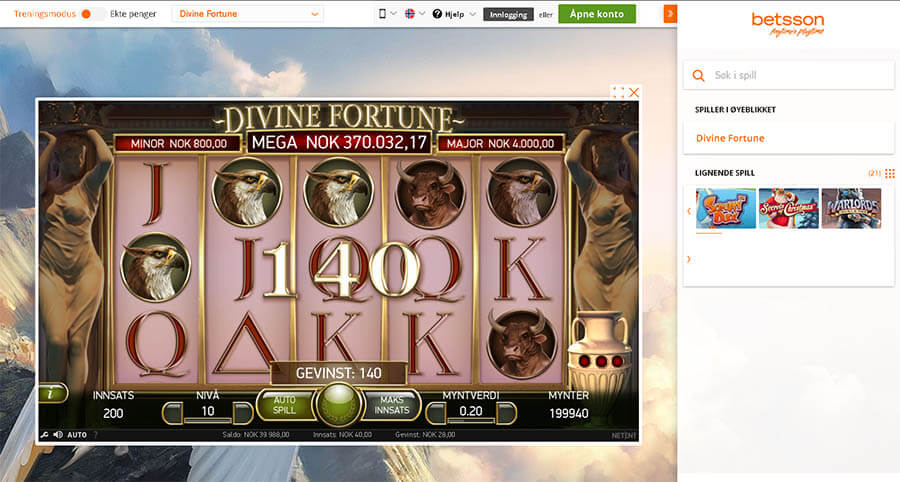Toggle AUTO play in the bottom bar
This screenshot has width=900, height=482.
77,435
